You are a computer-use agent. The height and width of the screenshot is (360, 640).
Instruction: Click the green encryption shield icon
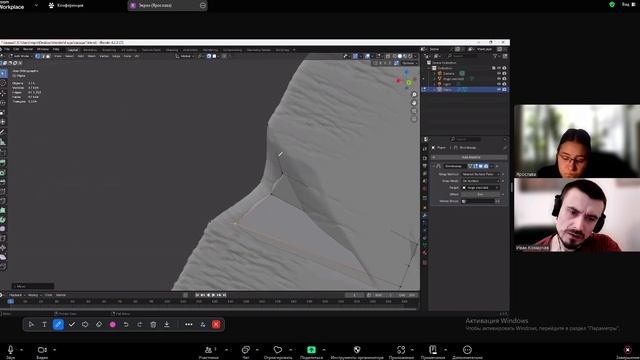point(612,4)
